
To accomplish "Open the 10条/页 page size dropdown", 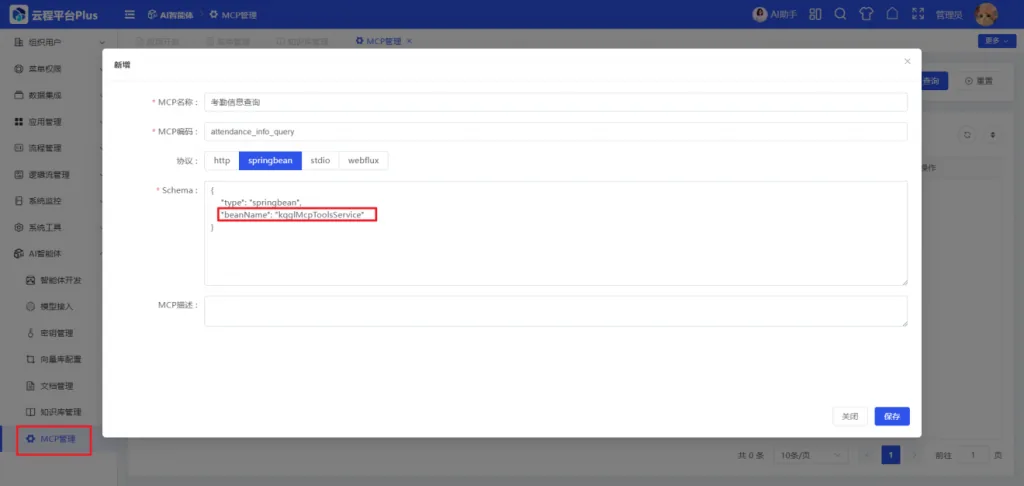I will pyautogui.click(x=810, y=455).
